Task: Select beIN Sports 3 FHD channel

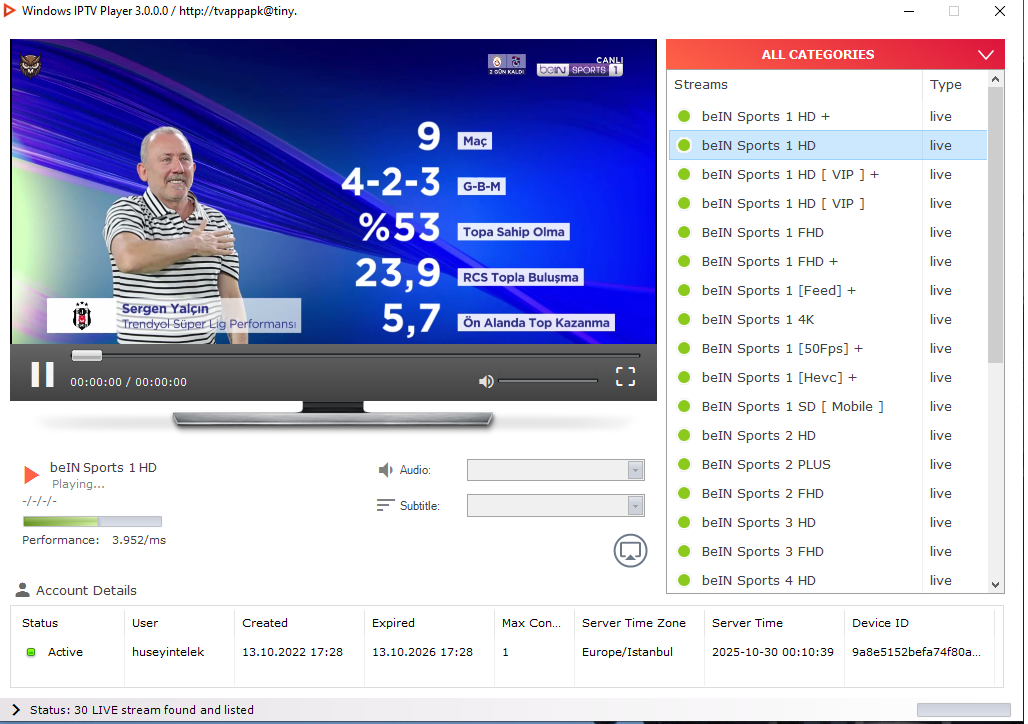Action: [762, 552]
